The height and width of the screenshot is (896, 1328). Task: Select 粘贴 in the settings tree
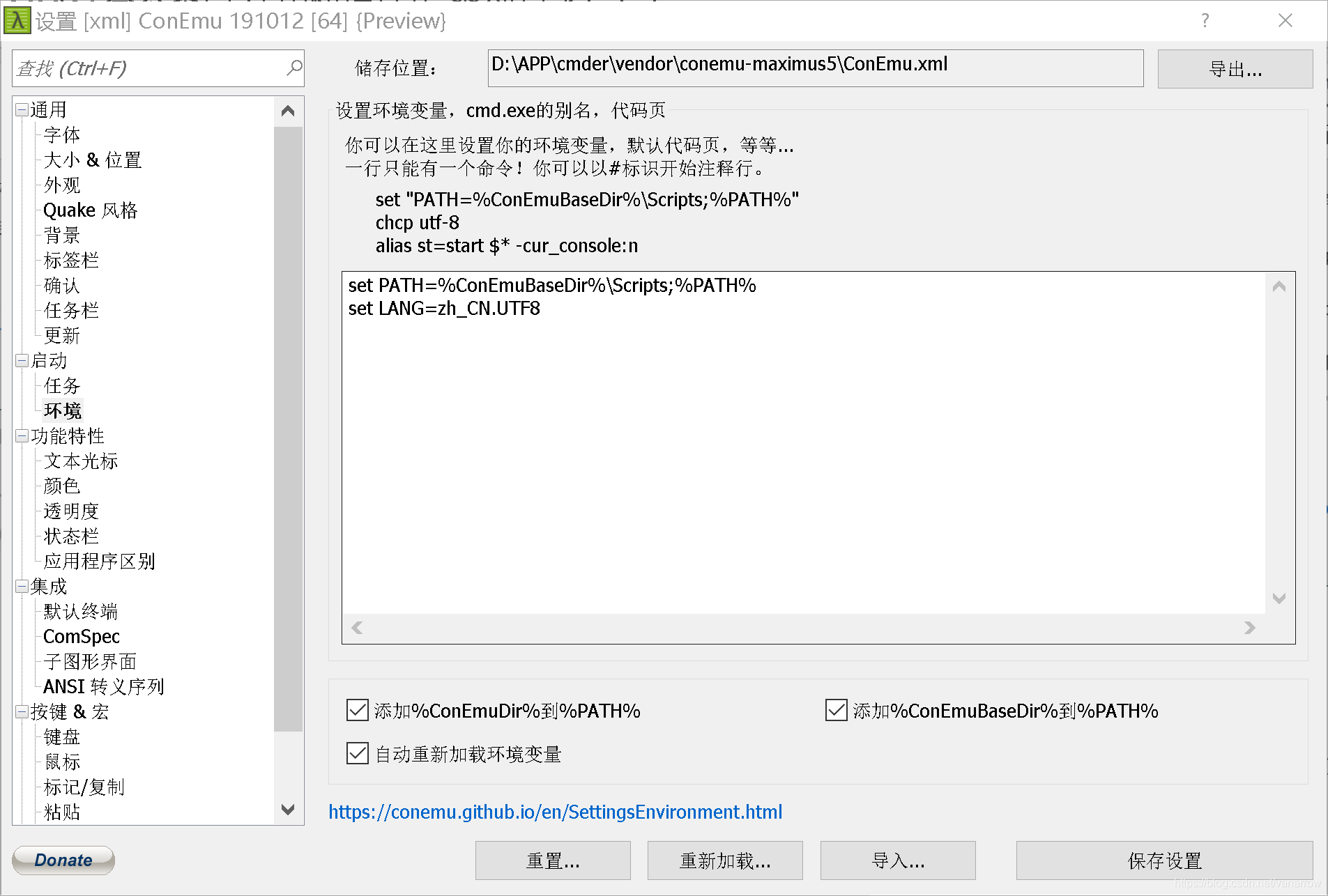click(x=62, y=812)
